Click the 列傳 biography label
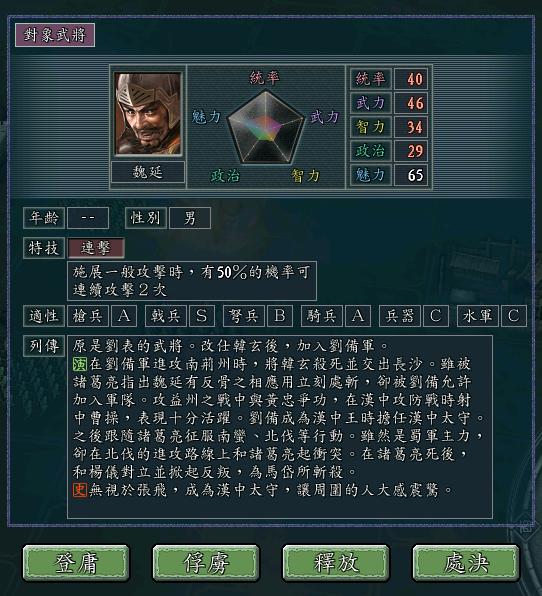 click(x=44, y=346)
